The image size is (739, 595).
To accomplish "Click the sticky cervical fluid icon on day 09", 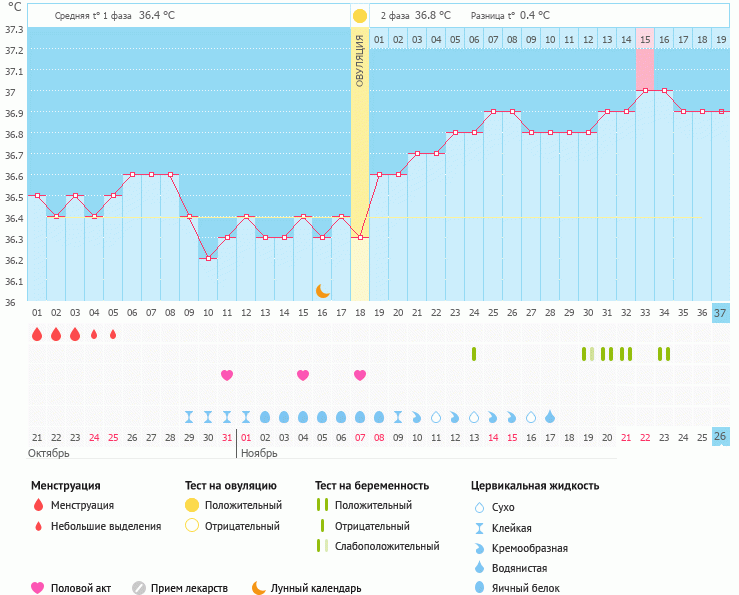I will coord(189,417).
